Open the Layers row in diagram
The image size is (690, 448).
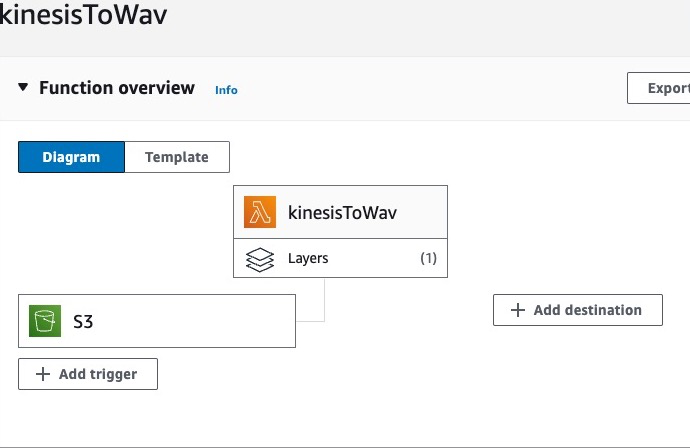[341, 258]
